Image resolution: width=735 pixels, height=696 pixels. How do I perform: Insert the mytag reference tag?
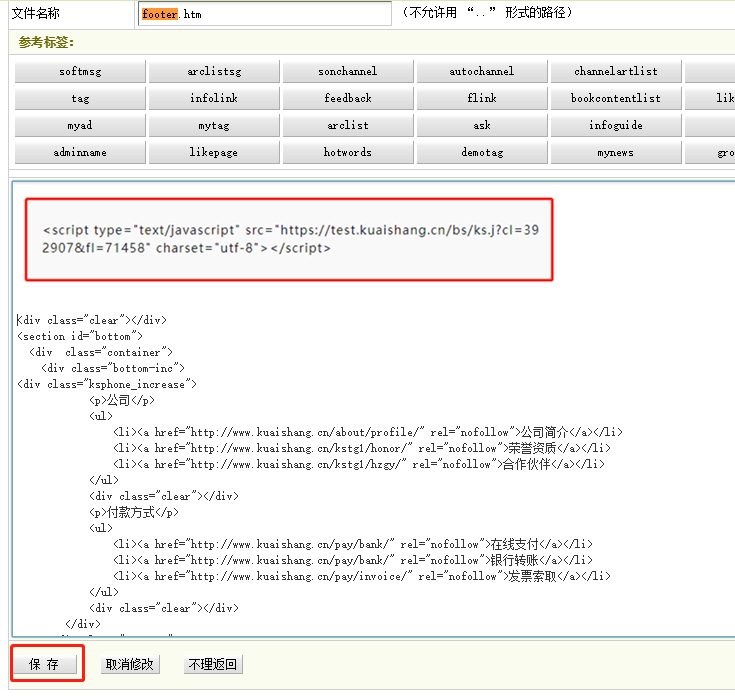pos(214,126)
